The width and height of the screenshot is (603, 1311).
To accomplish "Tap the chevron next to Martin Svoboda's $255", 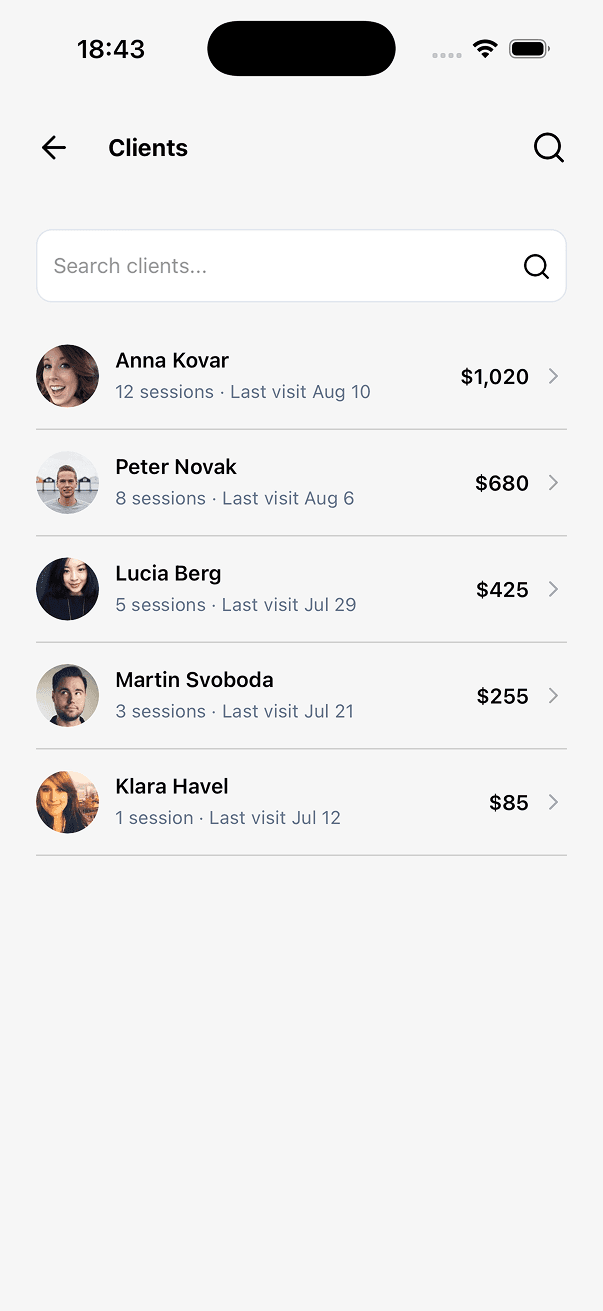I will pyautogui.click(x=554, y=696).
